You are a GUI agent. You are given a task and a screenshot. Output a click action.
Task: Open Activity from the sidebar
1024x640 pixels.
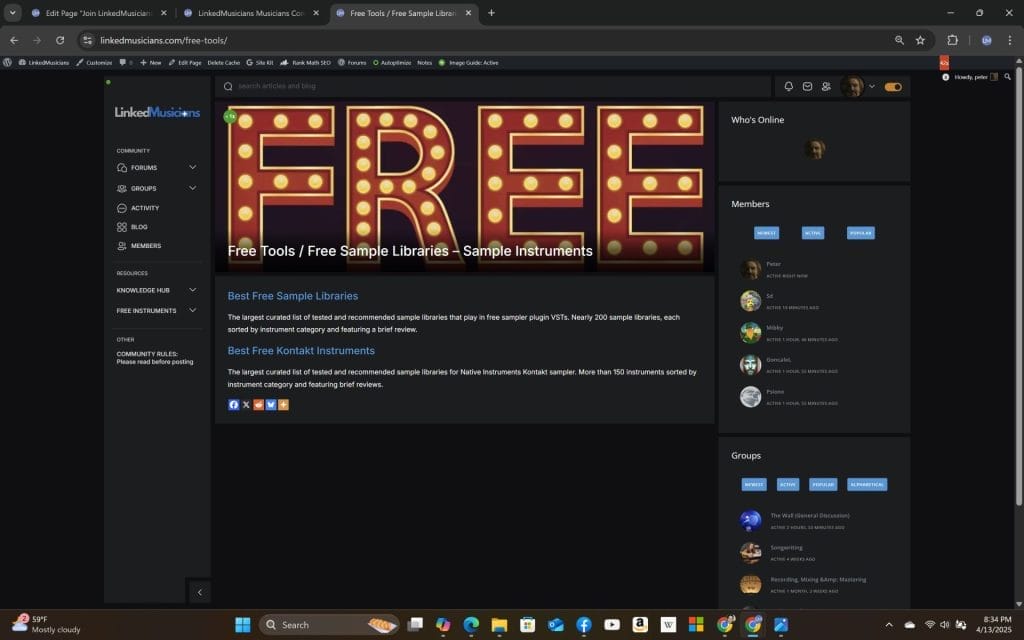[x=144, y=208]
